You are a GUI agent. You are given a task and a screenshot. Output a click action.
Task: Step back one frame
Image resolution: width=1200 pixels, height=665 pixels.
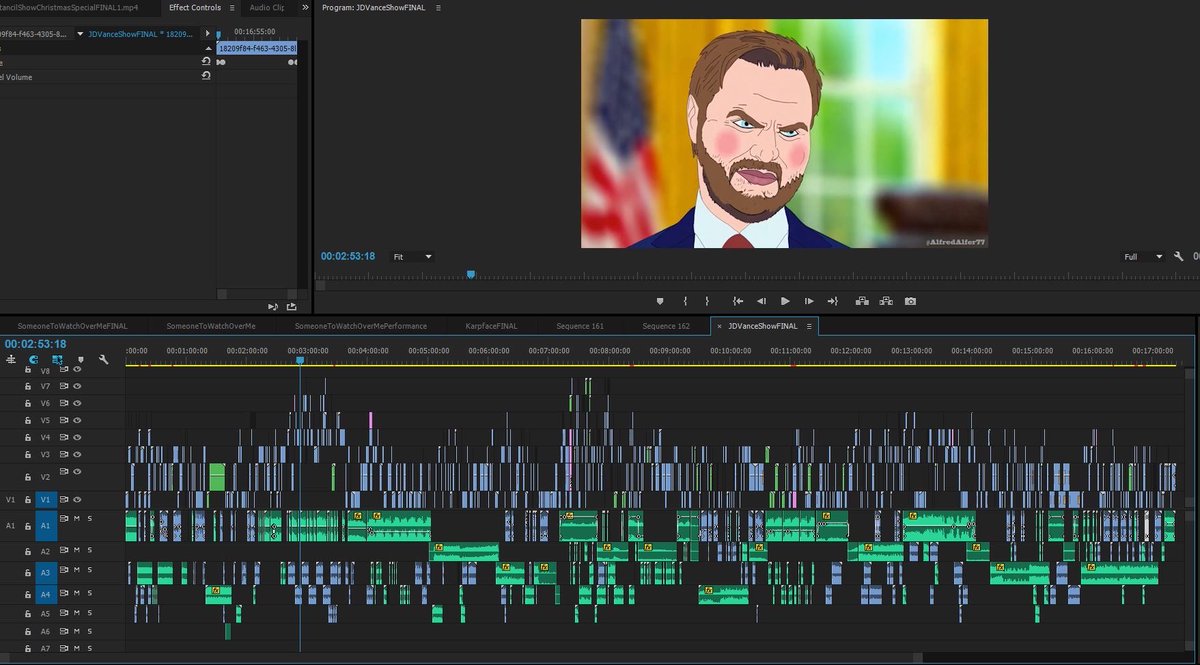pyautogui.click(x=761, y=301)
